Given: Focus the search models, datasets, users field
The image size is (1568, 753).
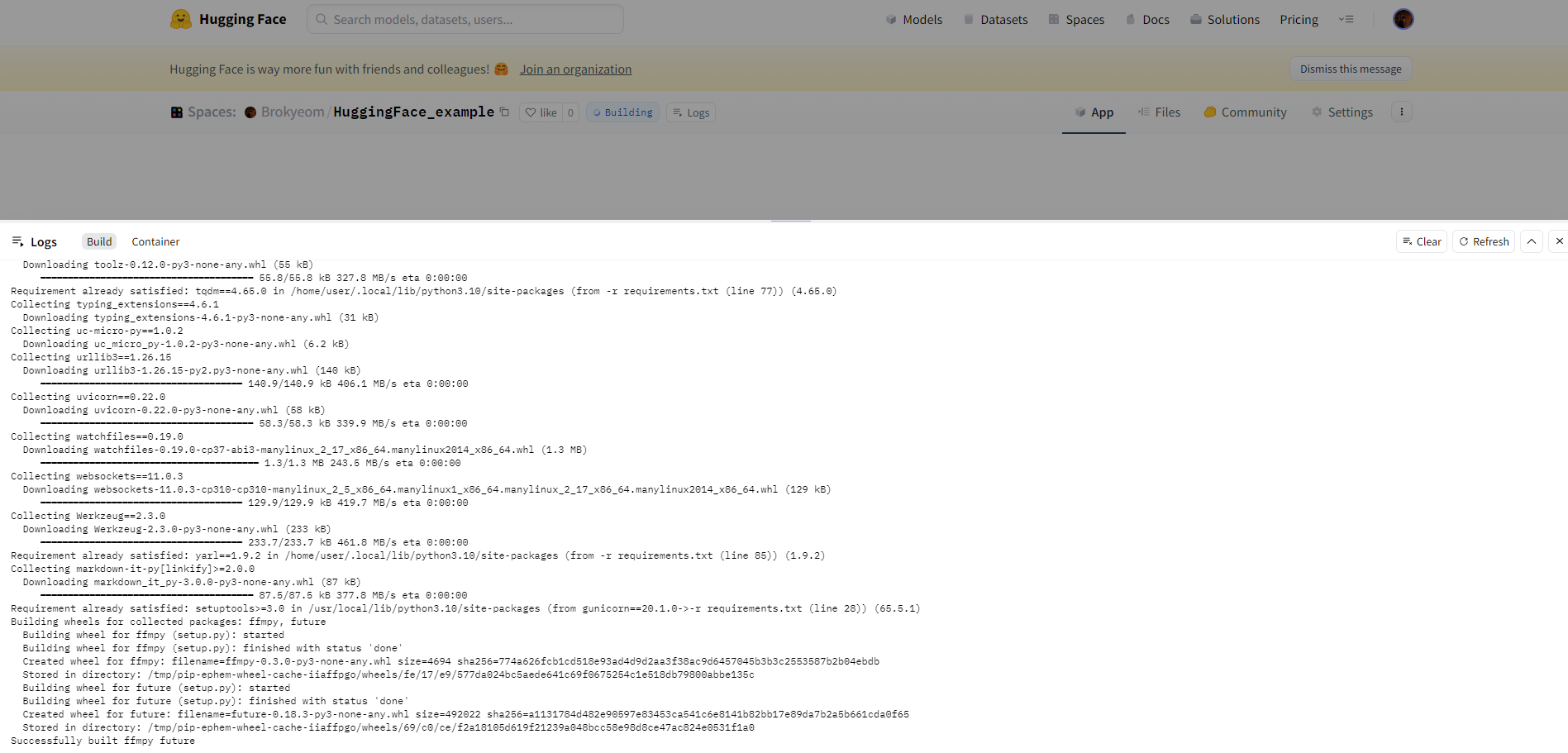Looking at the screenshot, I should pos(465,19).
